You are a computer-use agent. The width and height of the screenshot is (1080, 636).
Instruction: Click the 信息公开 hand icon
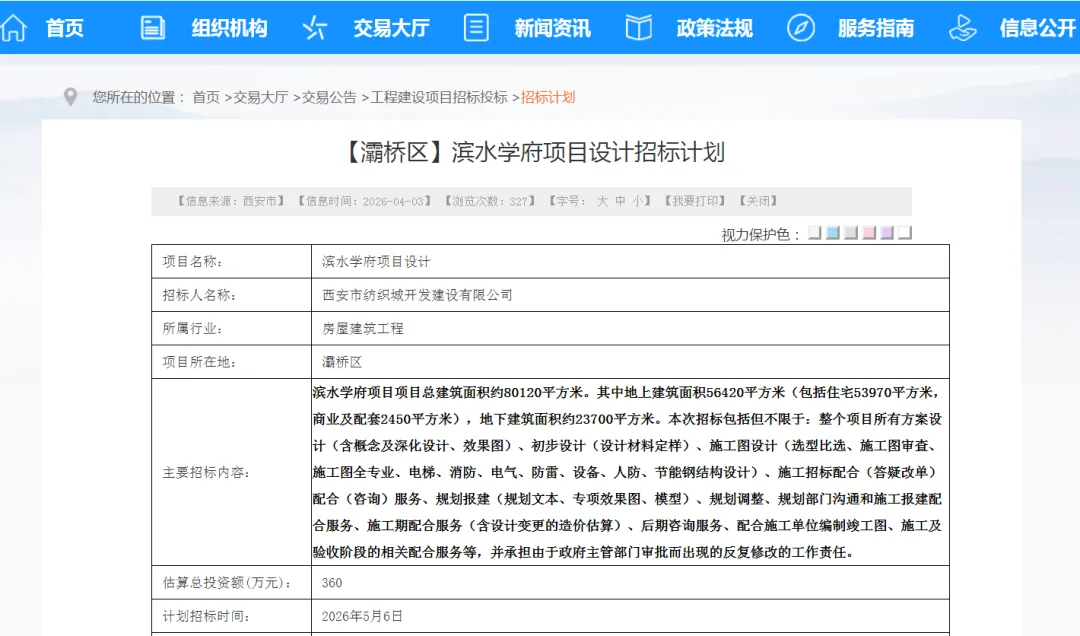962,28
